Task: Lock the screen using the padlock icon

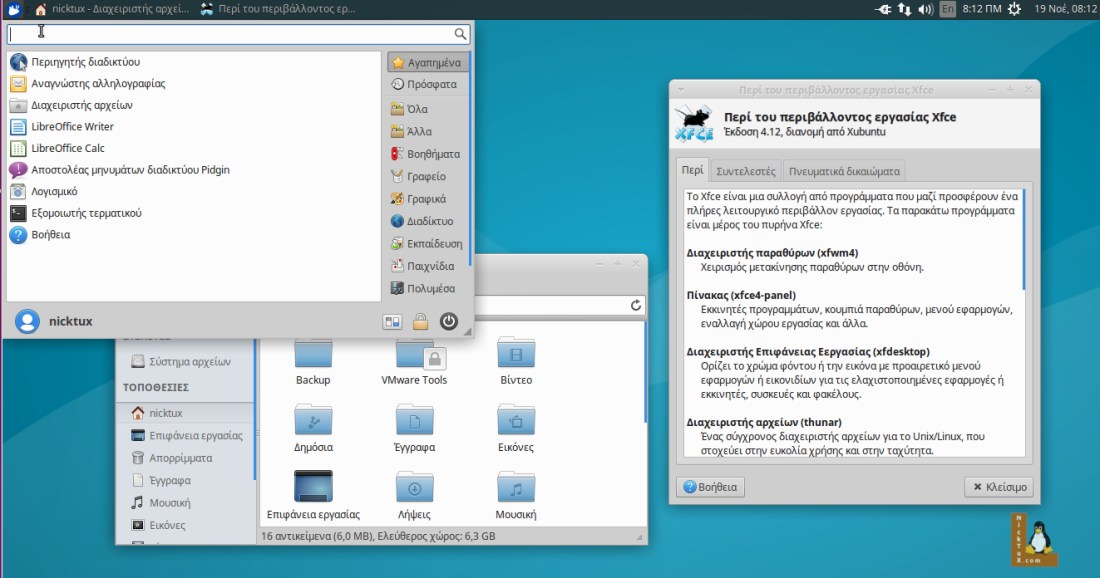Action: 419,321
